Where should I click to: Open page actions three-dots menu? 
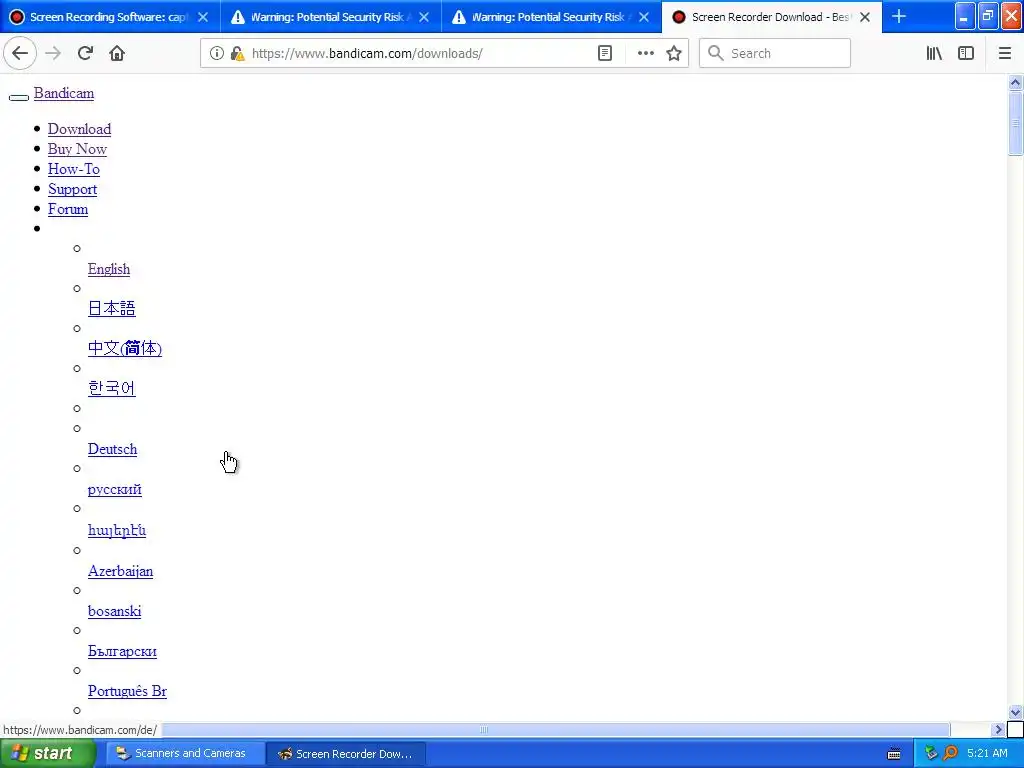pyautogui.click(x=645, y=53)
